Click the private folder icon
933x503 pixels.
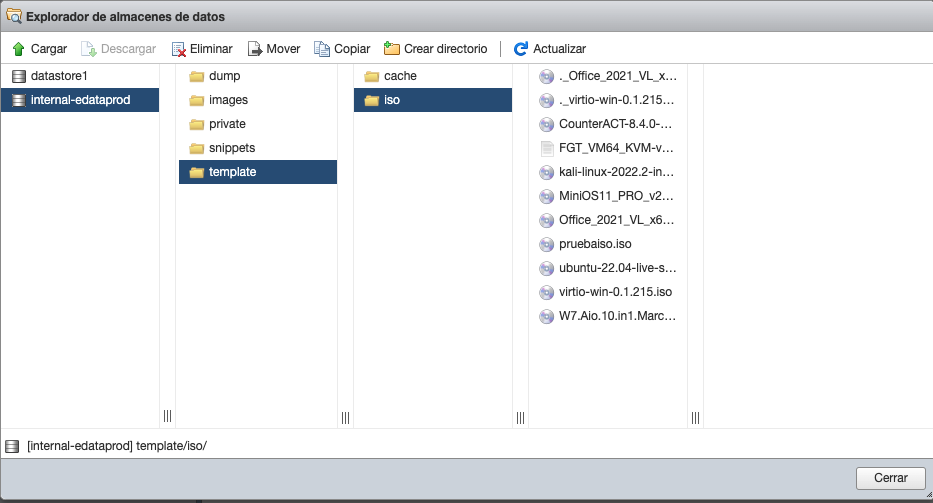coord(196,124)
